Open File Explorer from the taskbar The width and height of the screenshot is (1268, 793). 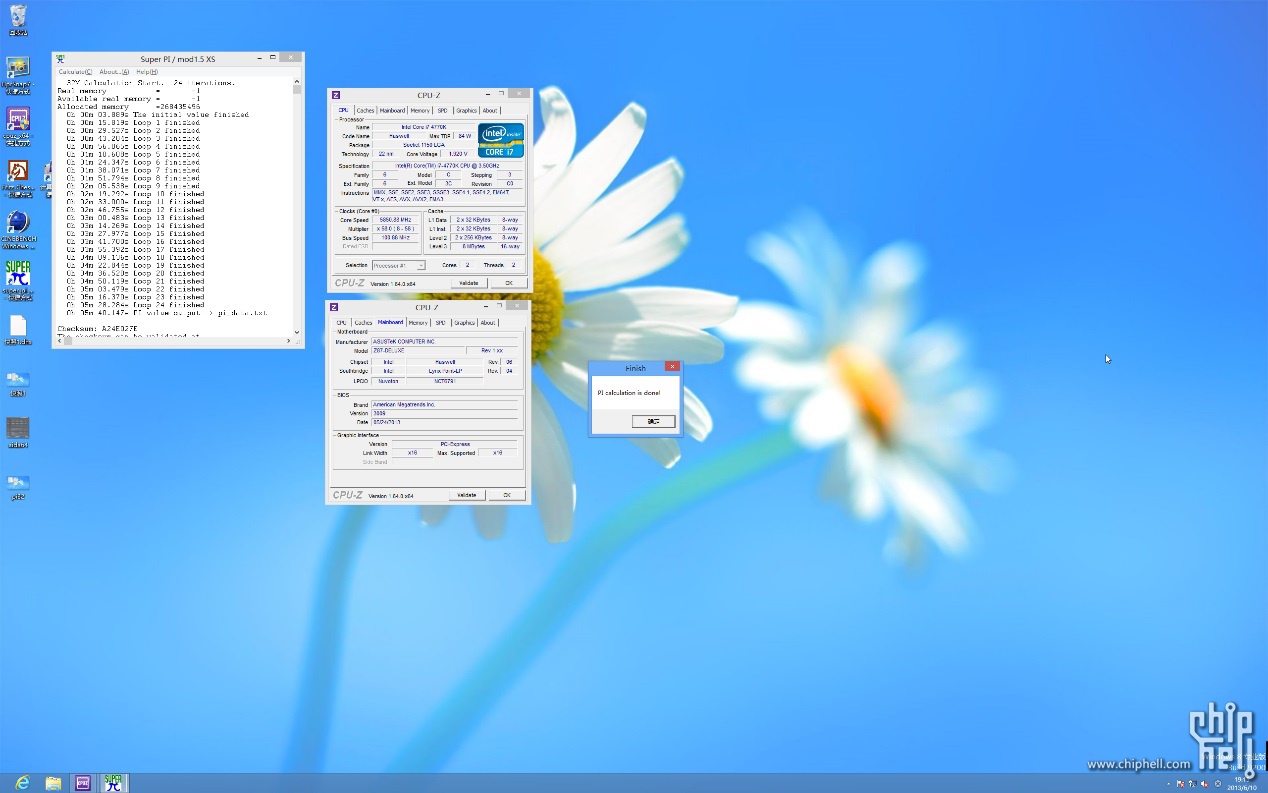(53, 782)
